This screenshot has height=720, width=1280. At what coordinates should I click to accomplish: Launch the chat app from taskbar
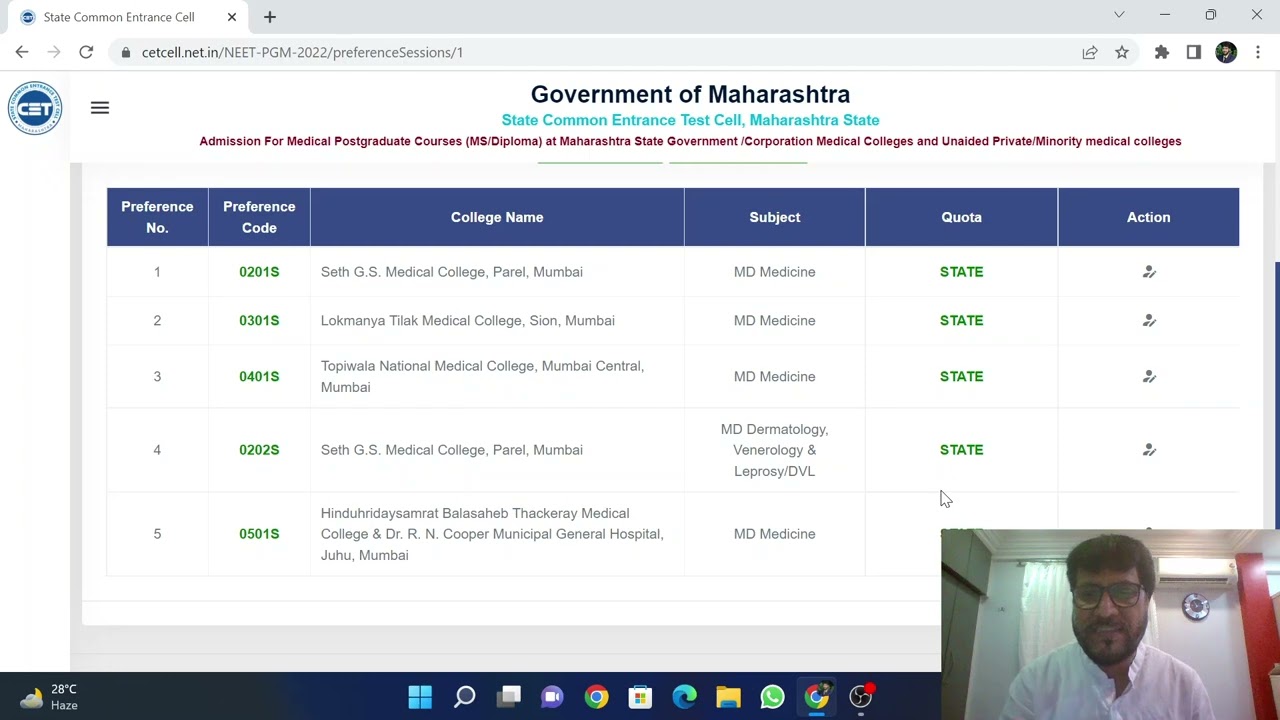[x=552, y=696]
